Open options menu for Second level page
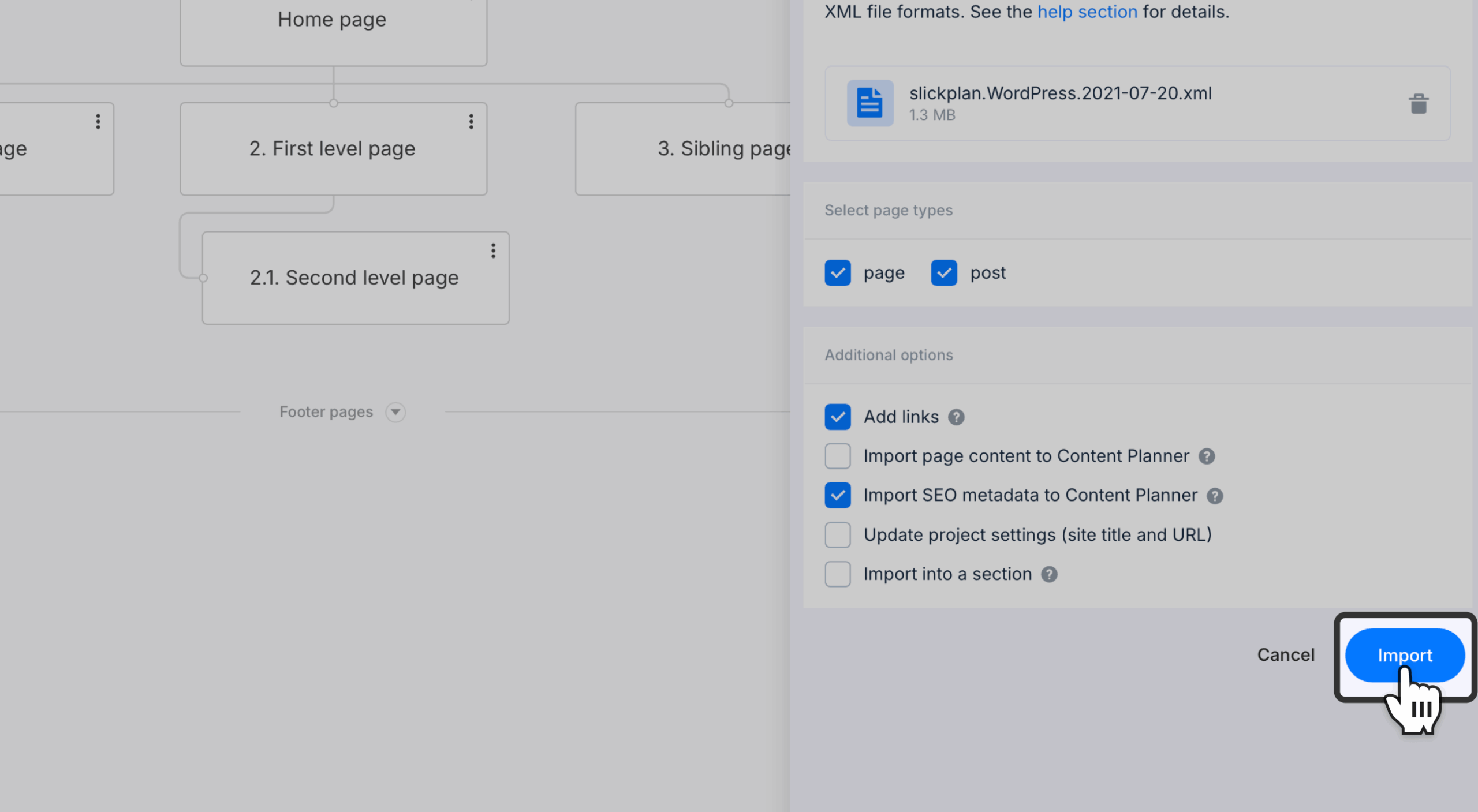 (x=493, y=250)
